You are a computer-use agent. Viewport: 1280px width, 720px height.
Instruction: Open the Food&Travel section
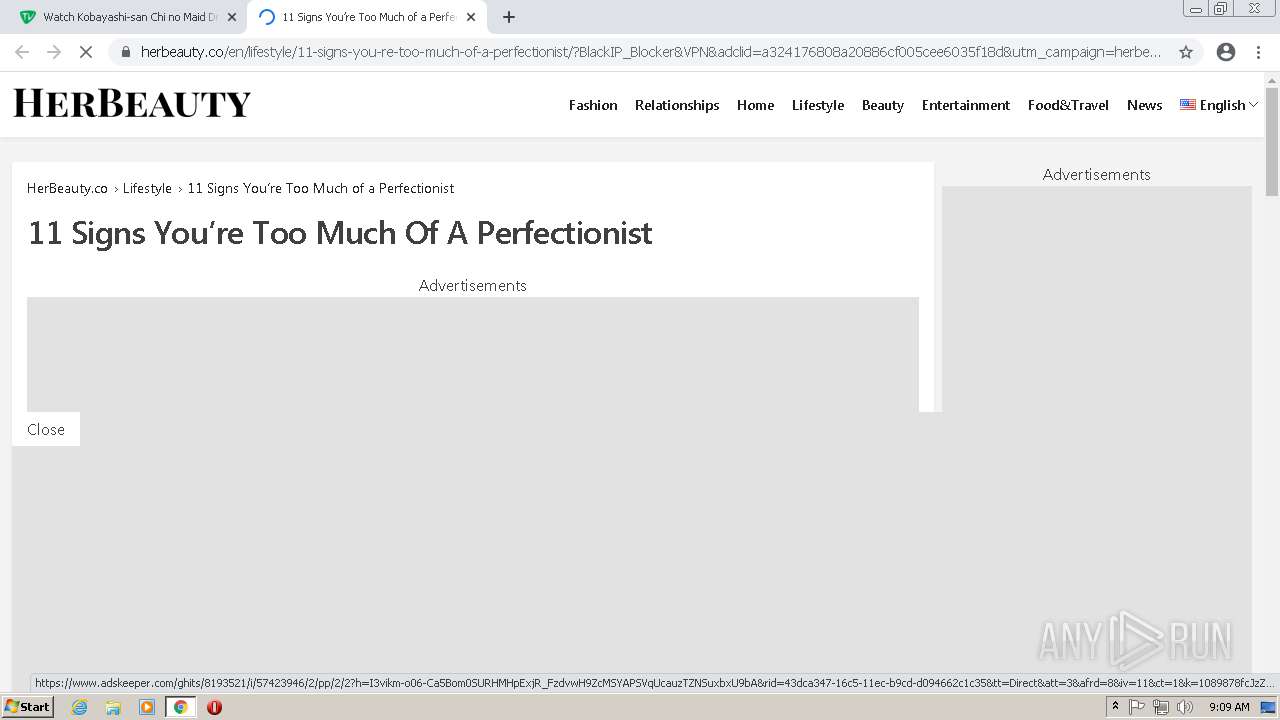(1068, 105)
